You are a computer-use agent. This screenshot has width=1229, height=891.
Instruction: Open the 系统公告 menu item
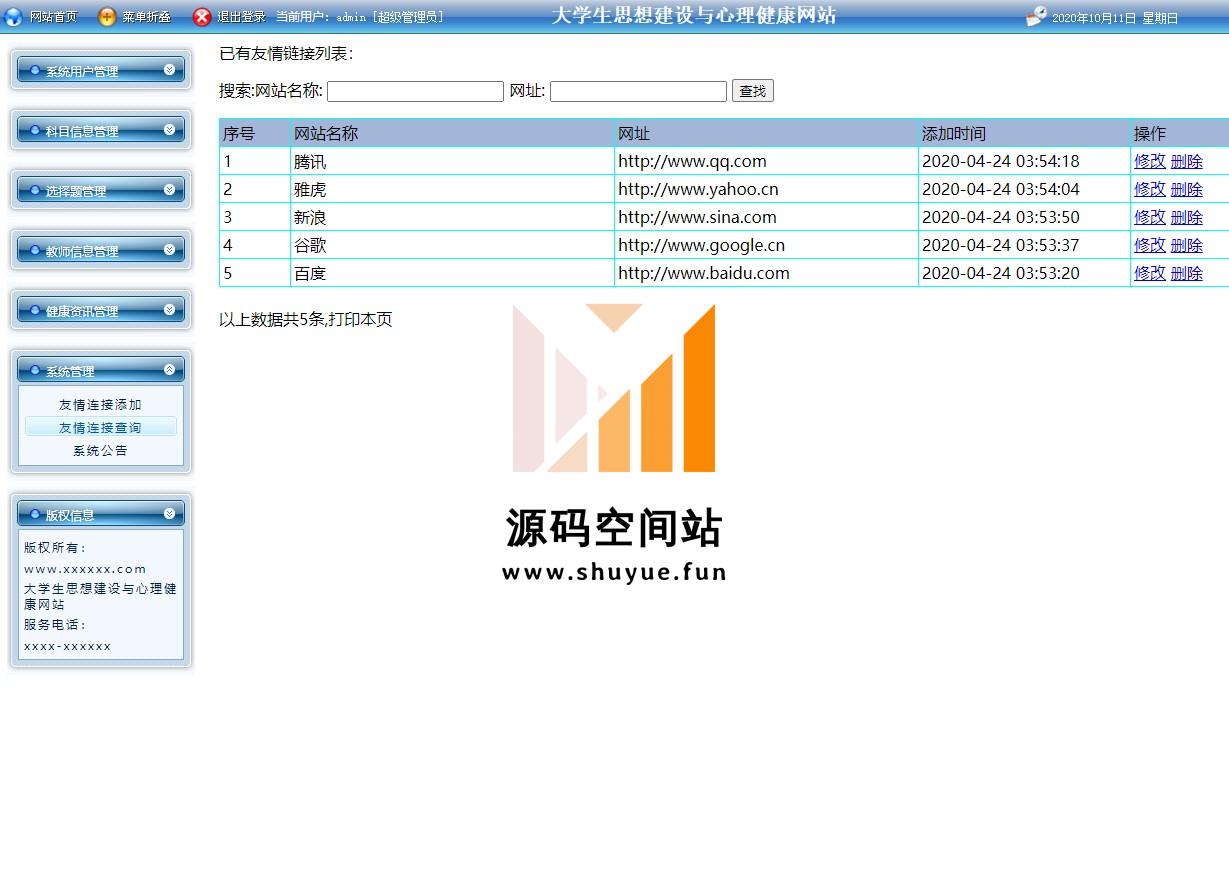click(100, 451)
